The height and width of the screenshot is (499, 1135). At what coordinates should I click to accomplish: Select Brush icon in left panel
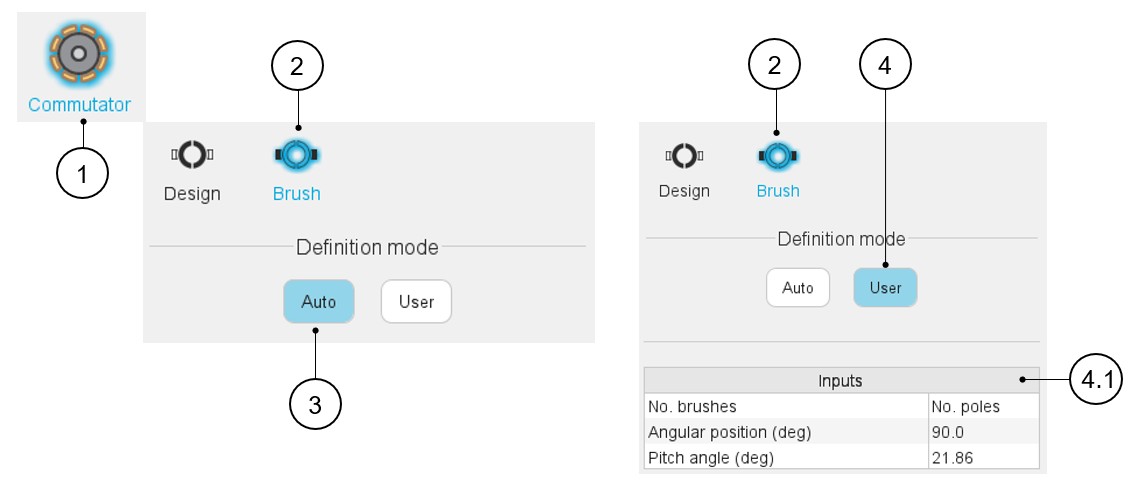[x=296, y=155]
